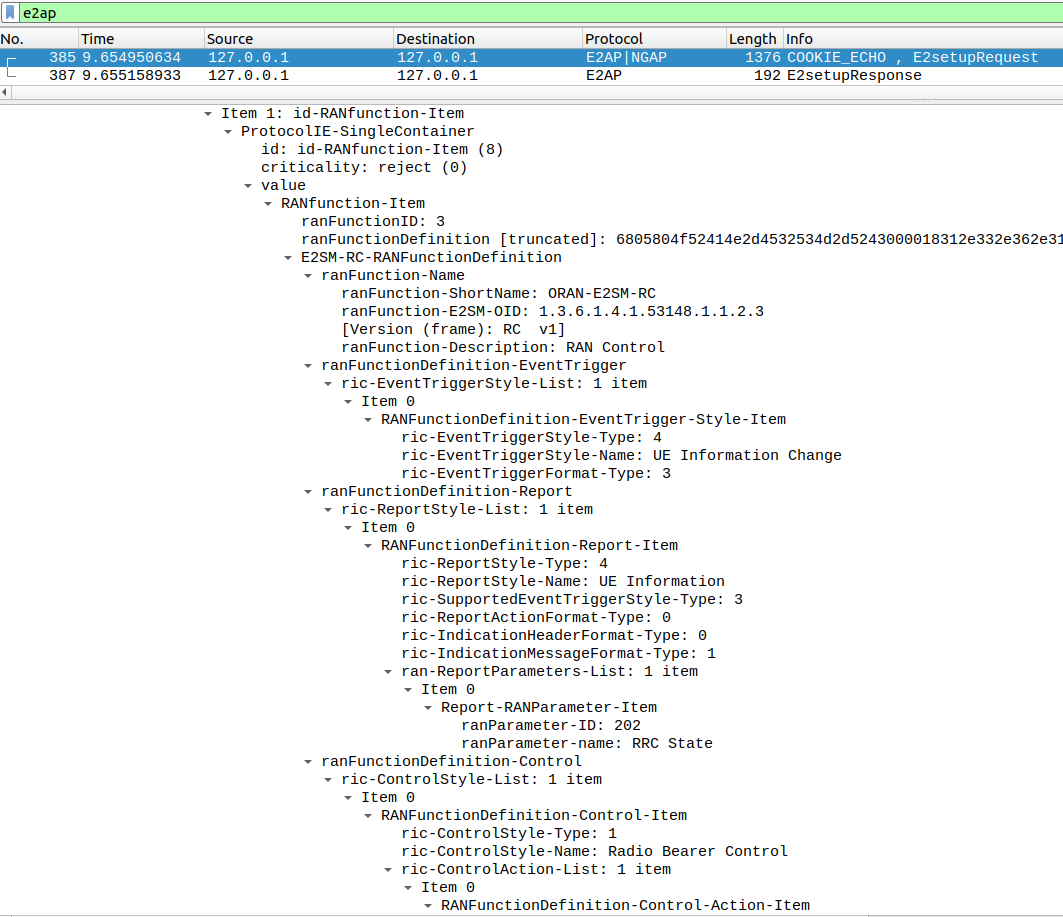Select the ranParameter-name: RRC State field

pyautogui.click(x=586, y=743)
